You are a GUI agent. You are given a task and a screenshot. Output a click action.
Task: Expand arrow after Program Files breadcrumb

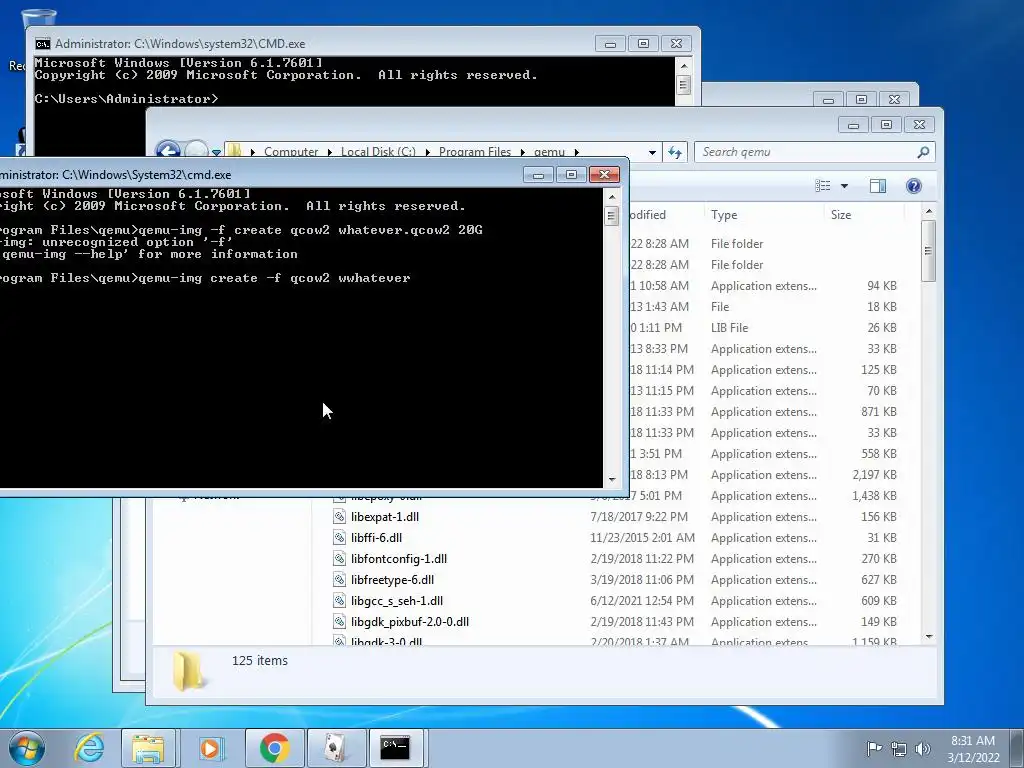coord(522,152)
